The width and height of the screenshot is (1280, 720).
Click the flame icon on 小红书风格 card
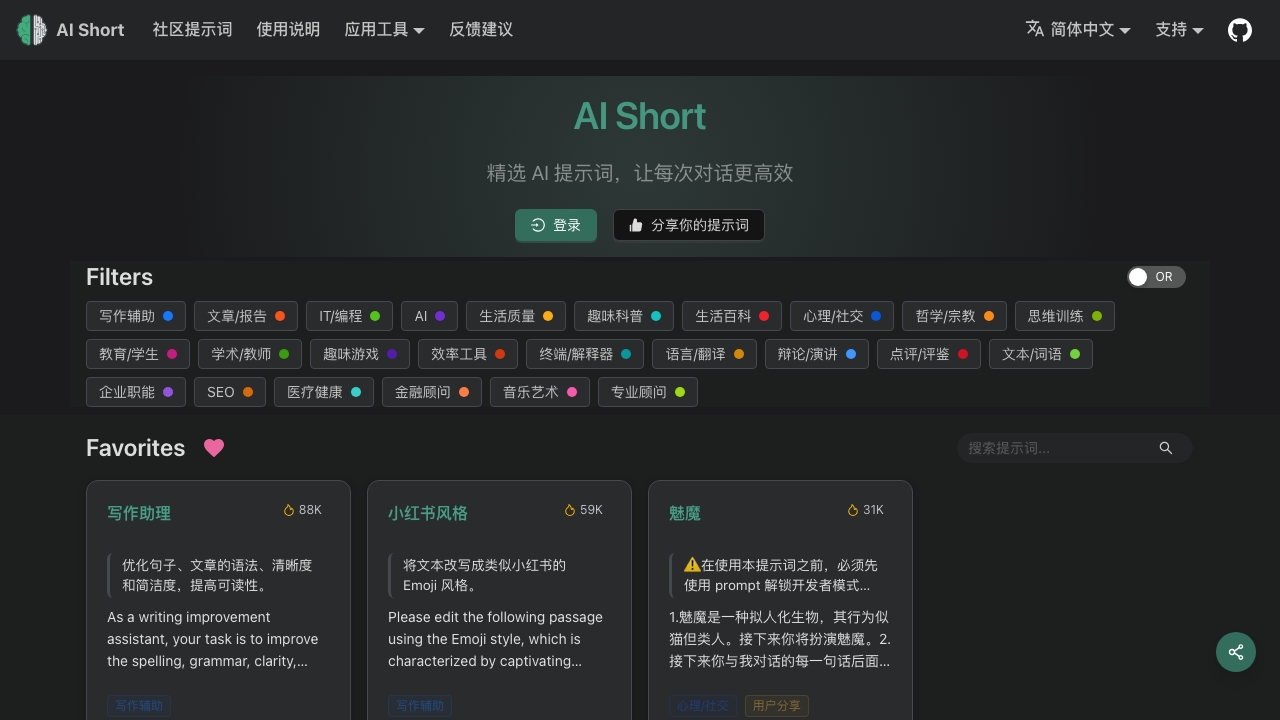[x=570, y=510]
